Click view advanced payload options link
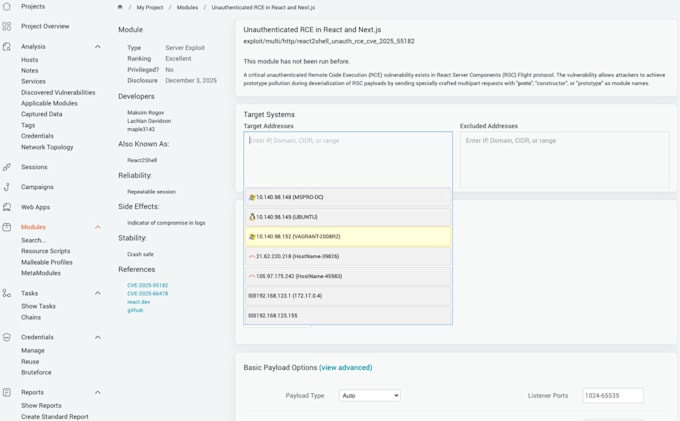 pos(346,368)
